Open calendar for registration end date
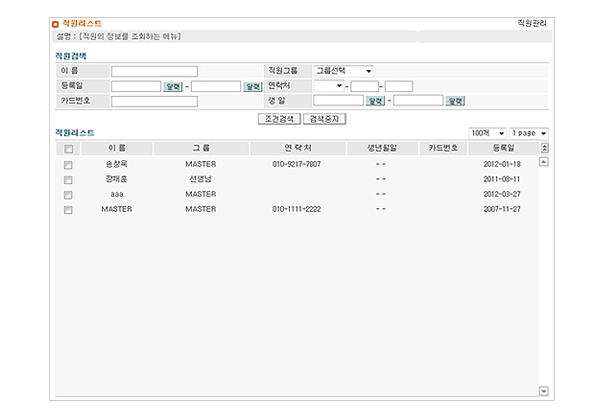The height and width of the screenshot is (420, 600). [253, 86]
